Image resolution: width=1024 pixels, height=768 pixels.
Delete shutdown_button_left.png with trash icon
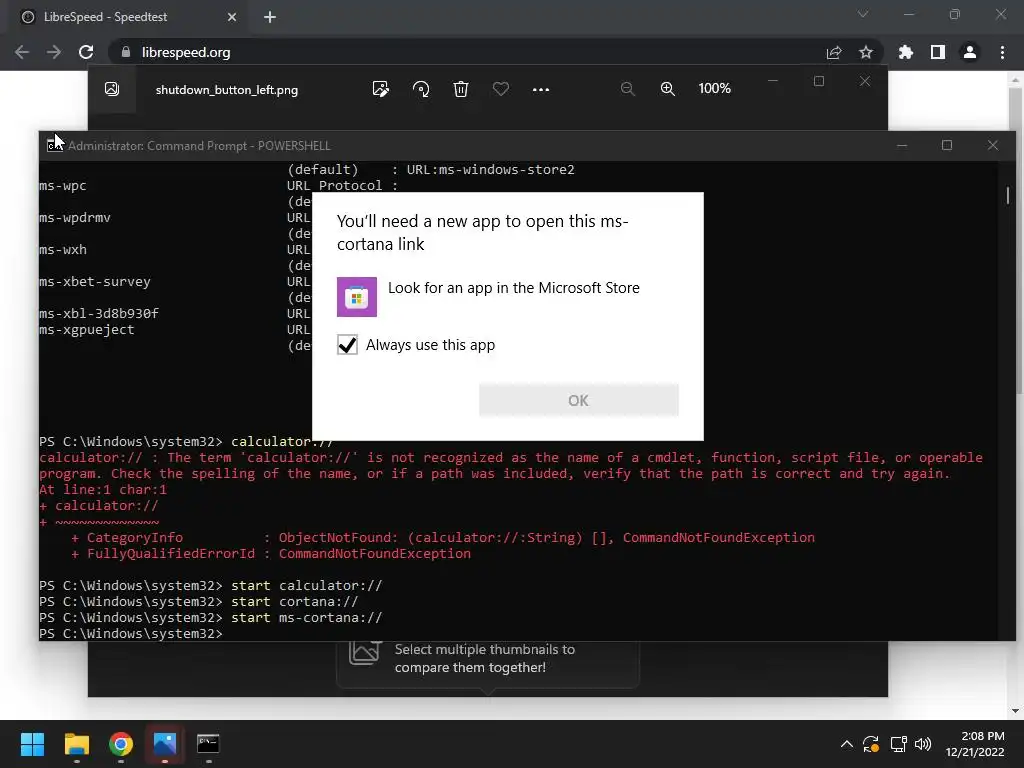click(x=461, y=89)
